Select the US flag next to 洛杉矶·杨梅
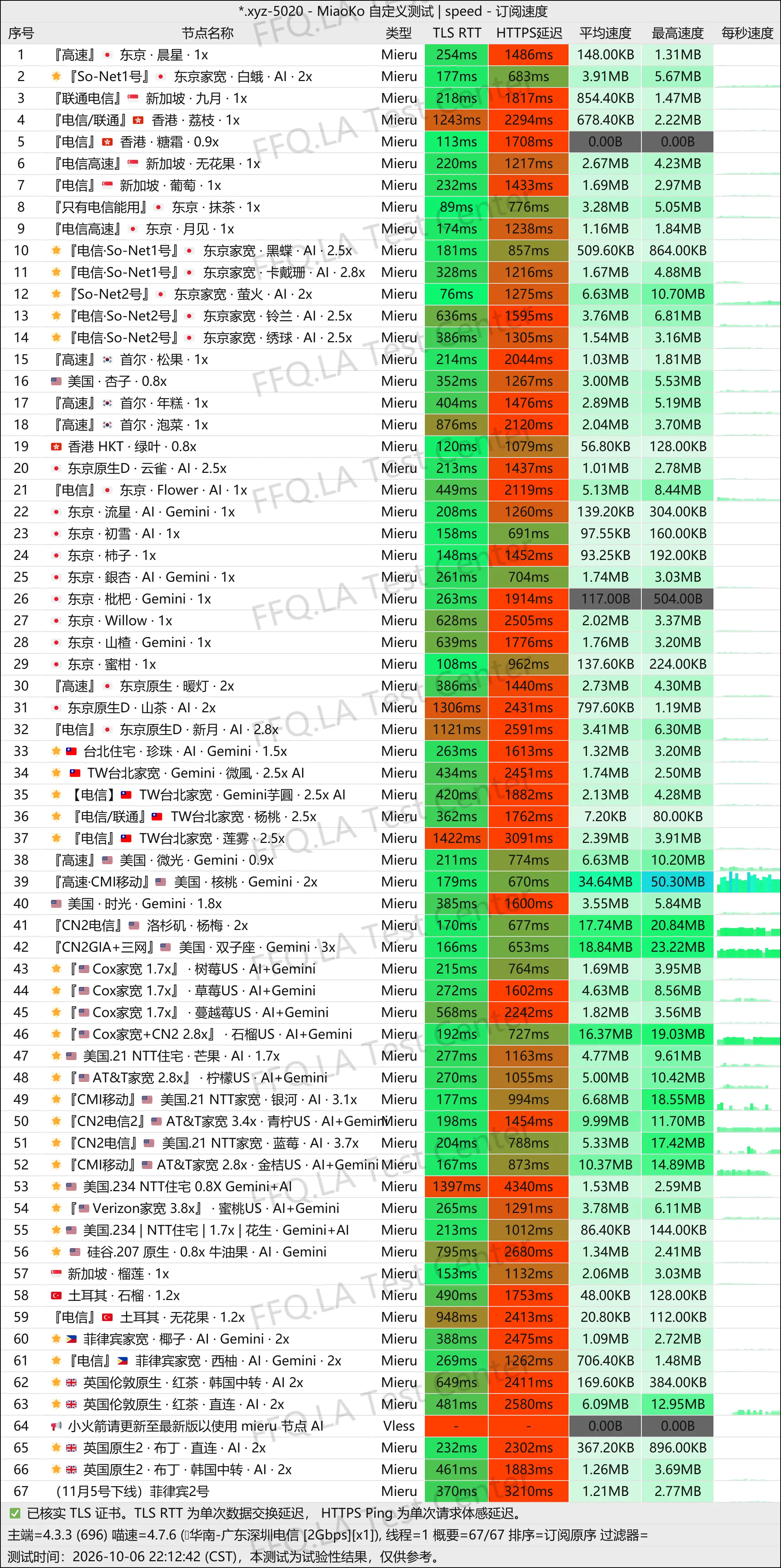 pyautogui.click(x=134, y=926)
